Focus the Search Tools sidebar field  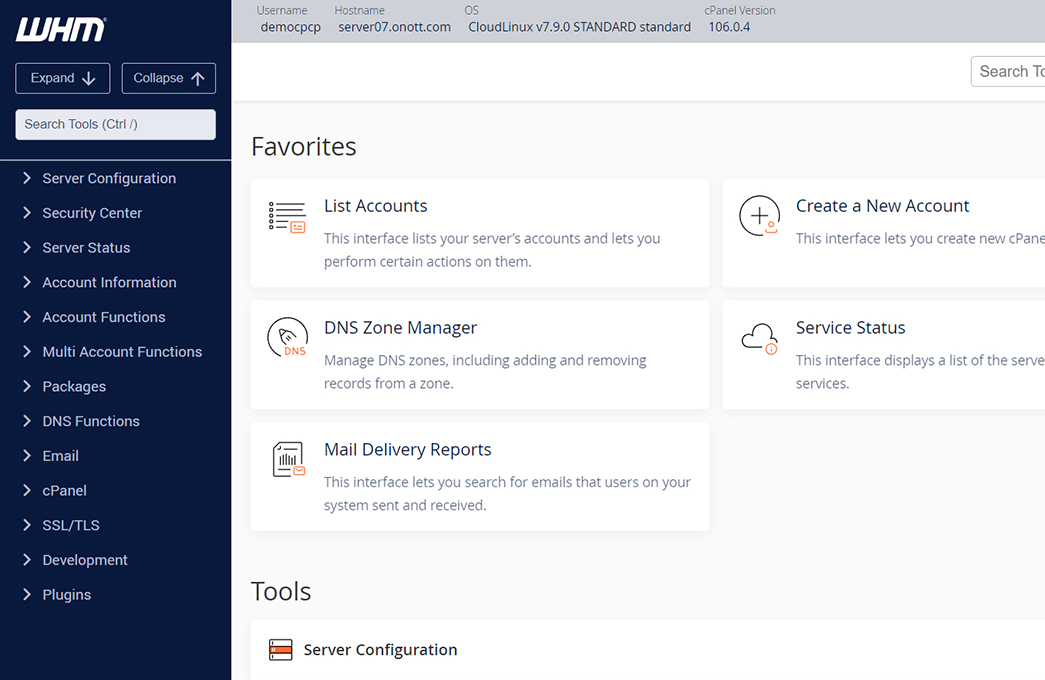[x=115, y=125]
